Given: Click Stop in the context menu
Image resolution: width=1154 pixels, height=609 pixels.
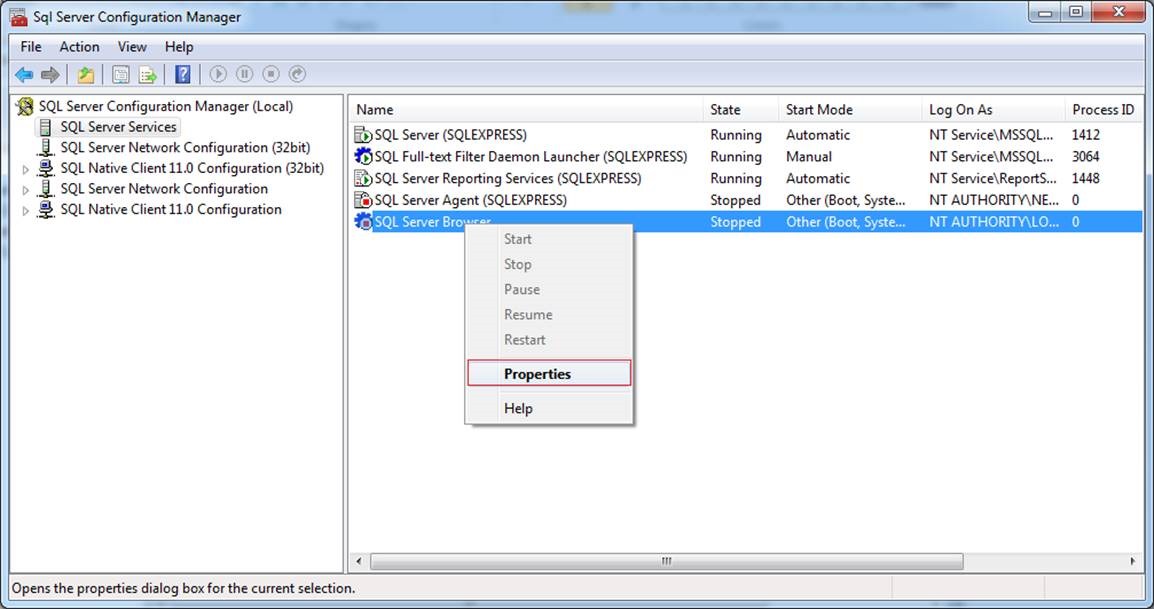Looking at the screenshot, I should point(549,264).
